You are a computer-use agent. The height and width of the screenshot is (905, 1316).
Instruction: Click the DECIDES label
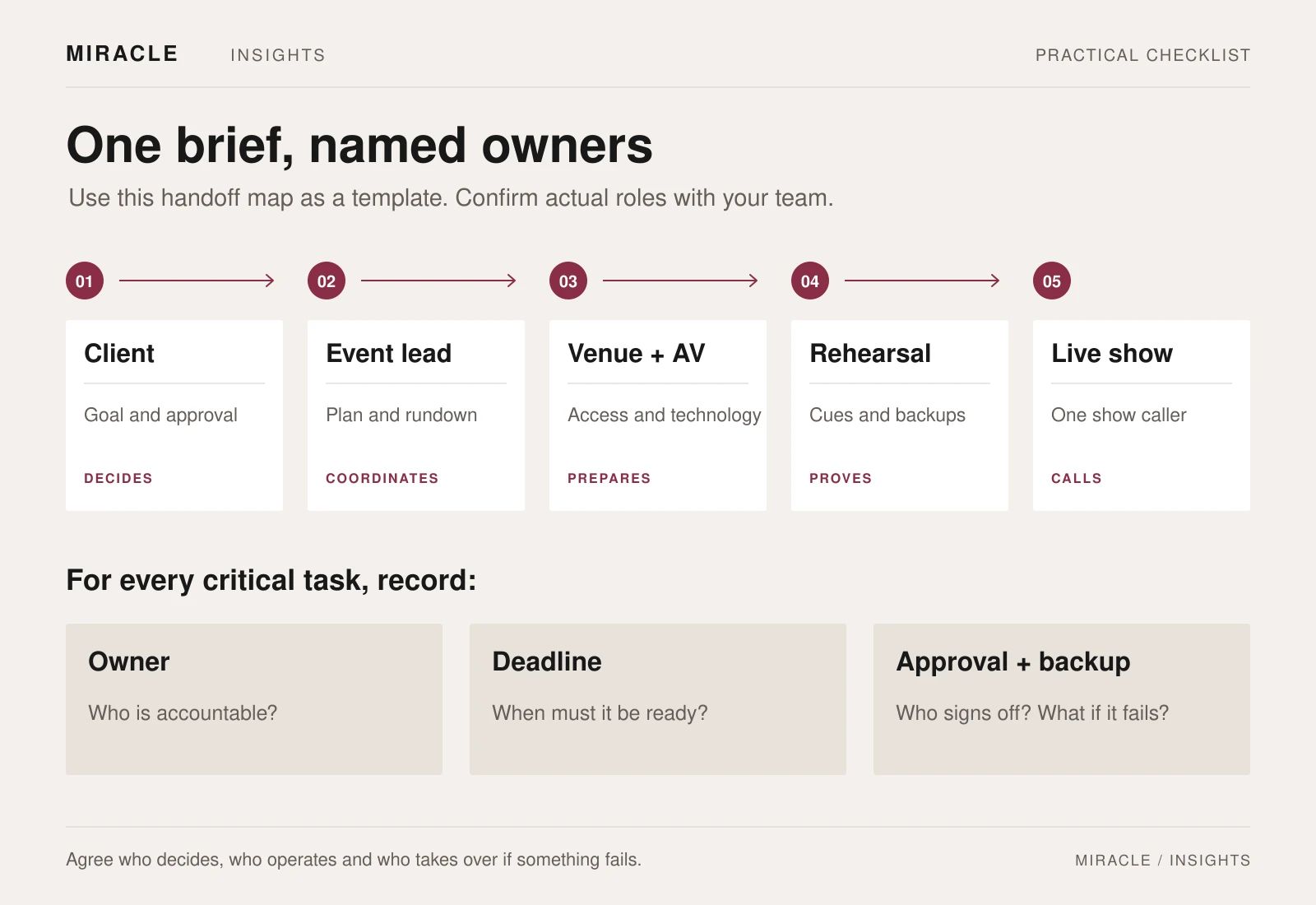pyautogui.click(x=118, y=479)
